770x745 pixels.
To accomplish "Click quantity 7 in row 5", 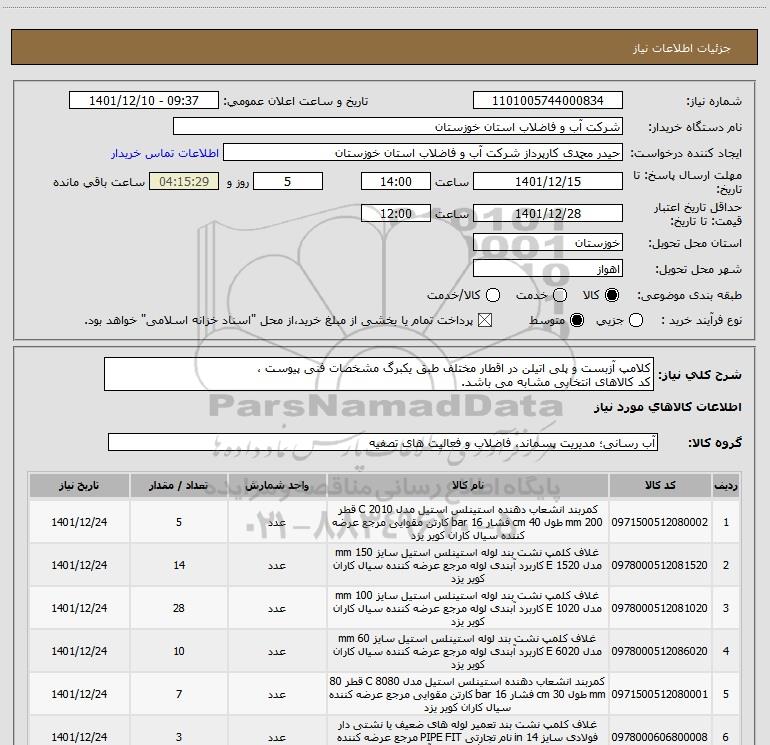I will click(x=179, y=694).
